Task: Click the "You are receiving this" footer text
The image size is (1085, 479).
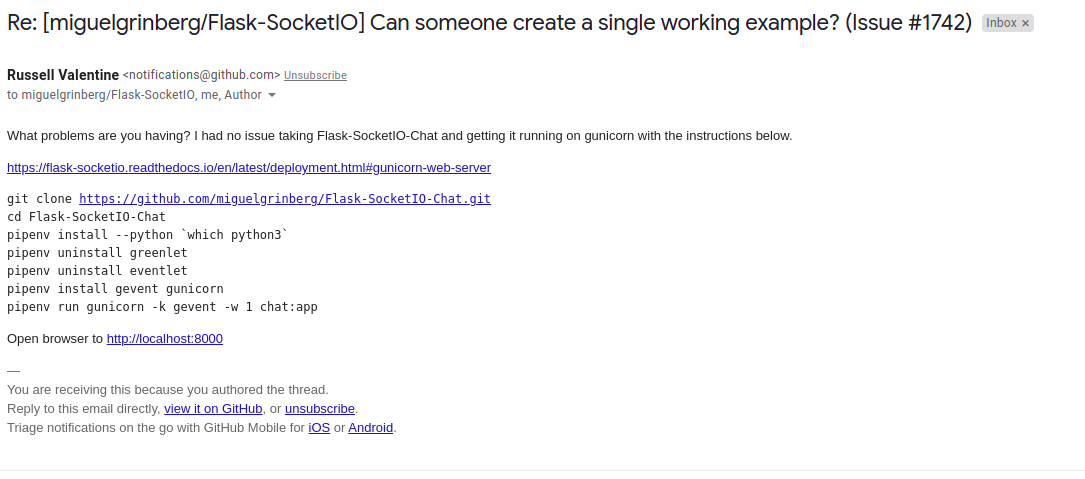Action: click(x=168, y=390)
